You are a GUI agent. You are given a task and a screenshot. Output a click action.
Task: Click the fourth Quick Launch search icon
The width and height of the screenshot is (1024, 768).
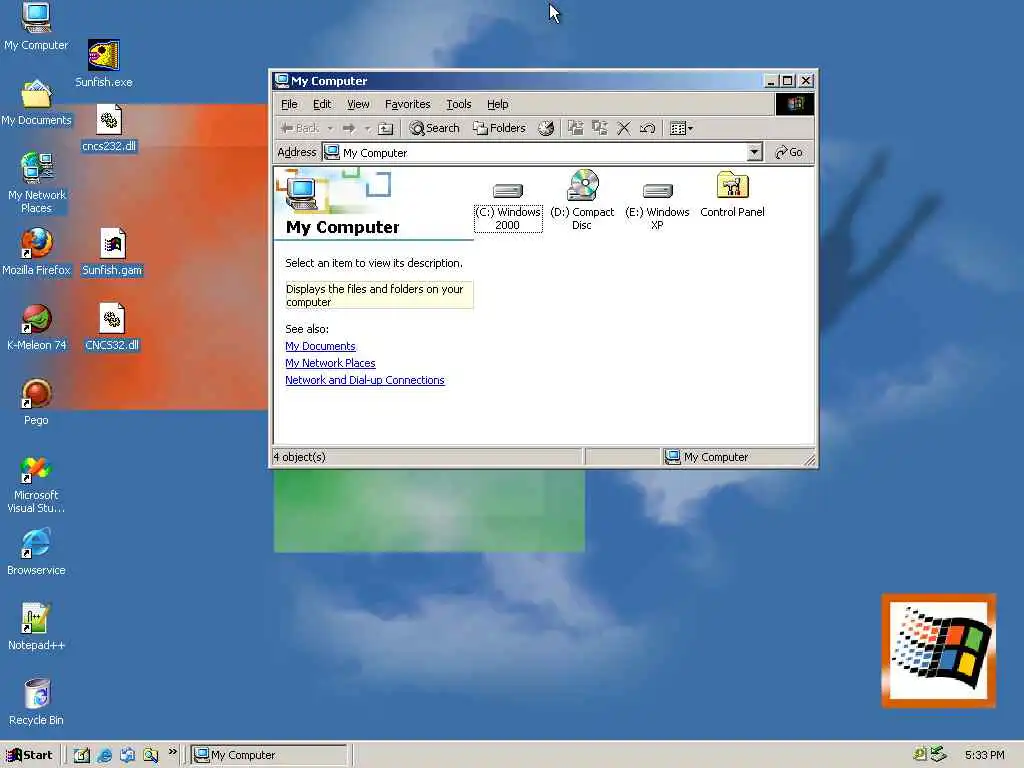pyautogui.click(x=151, y=755)
